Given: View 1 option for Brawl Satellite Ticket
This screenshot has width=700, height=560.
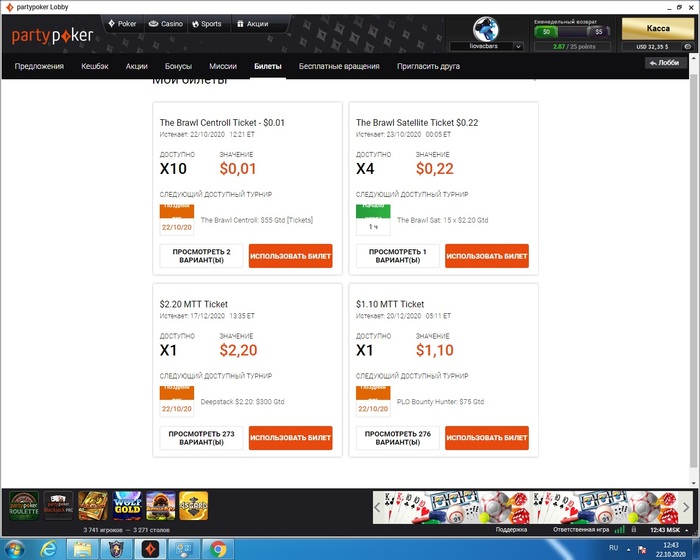Looking at the screenshot, I should point(398,256).
